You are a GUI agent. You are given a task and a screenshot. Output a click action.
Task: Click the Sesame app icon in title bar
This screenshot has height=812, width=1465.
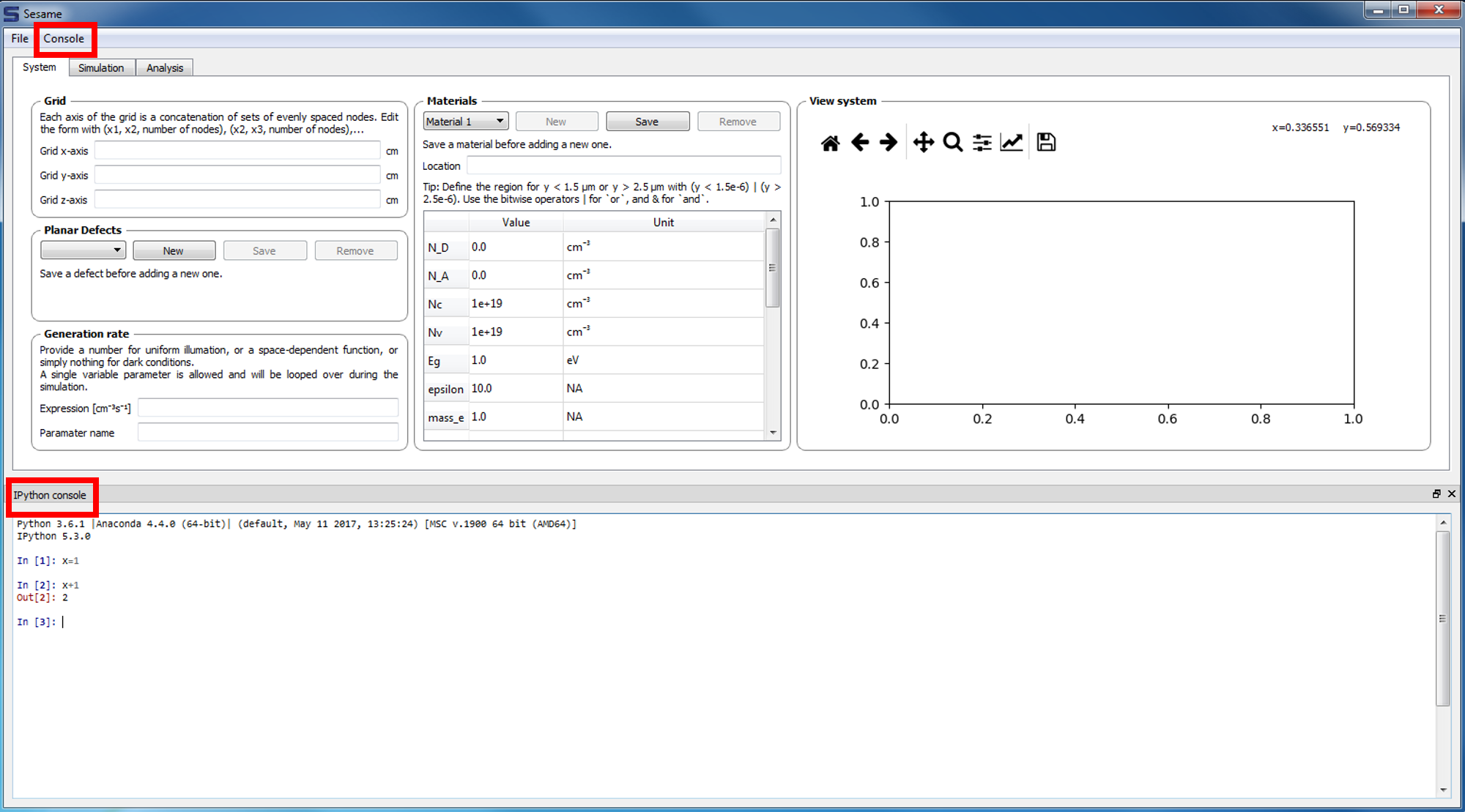pyautogui.click(x=11, y=13)
